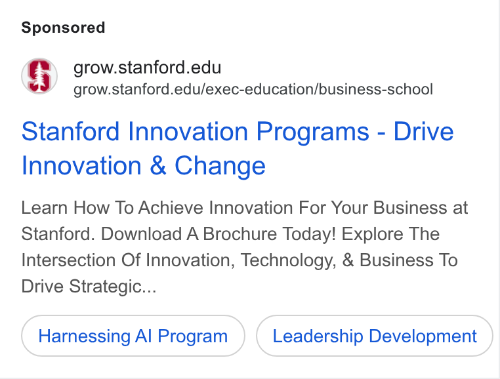Click the grow.stanford.edu site name

[147, 67]
